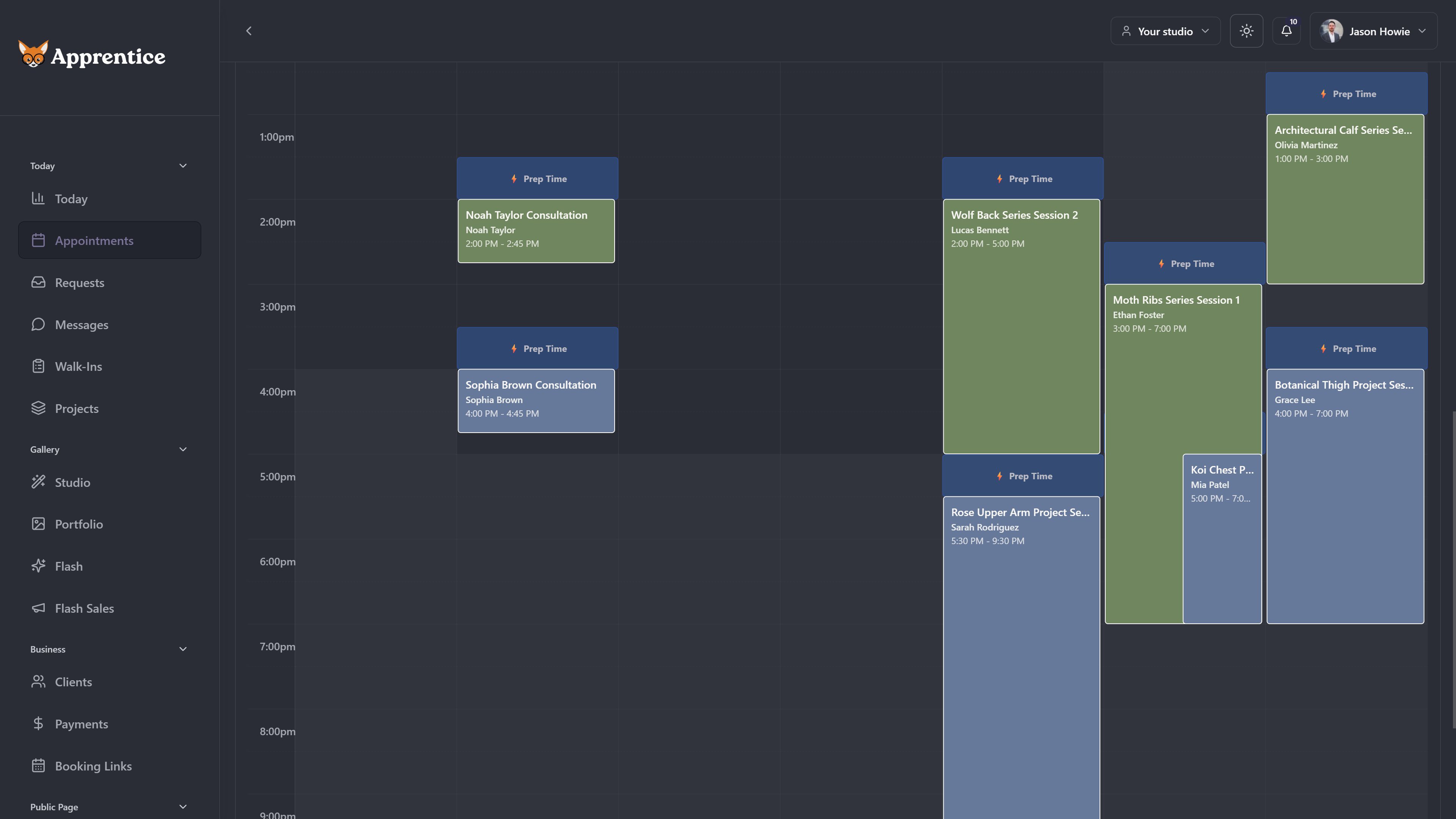Image resolution: width=1456 pixels, height=819 pixels.
Task: Click Prep Time above Botanical Thigh Project
Action: click(x=1347, y=348)
